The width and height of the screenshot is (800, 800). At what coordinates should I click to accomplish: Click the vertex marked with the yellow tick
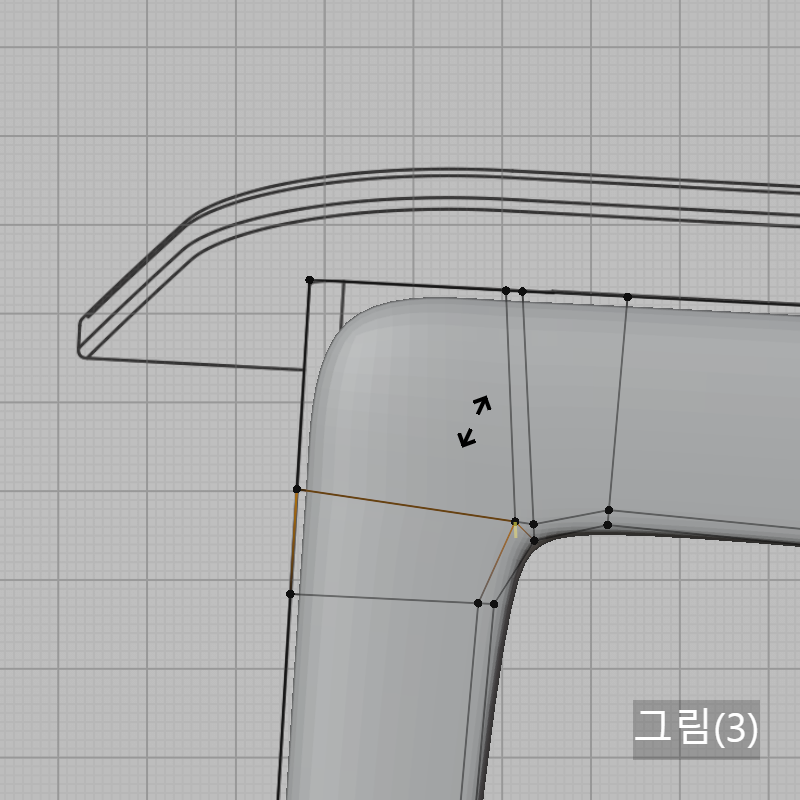tap(515, 521)
